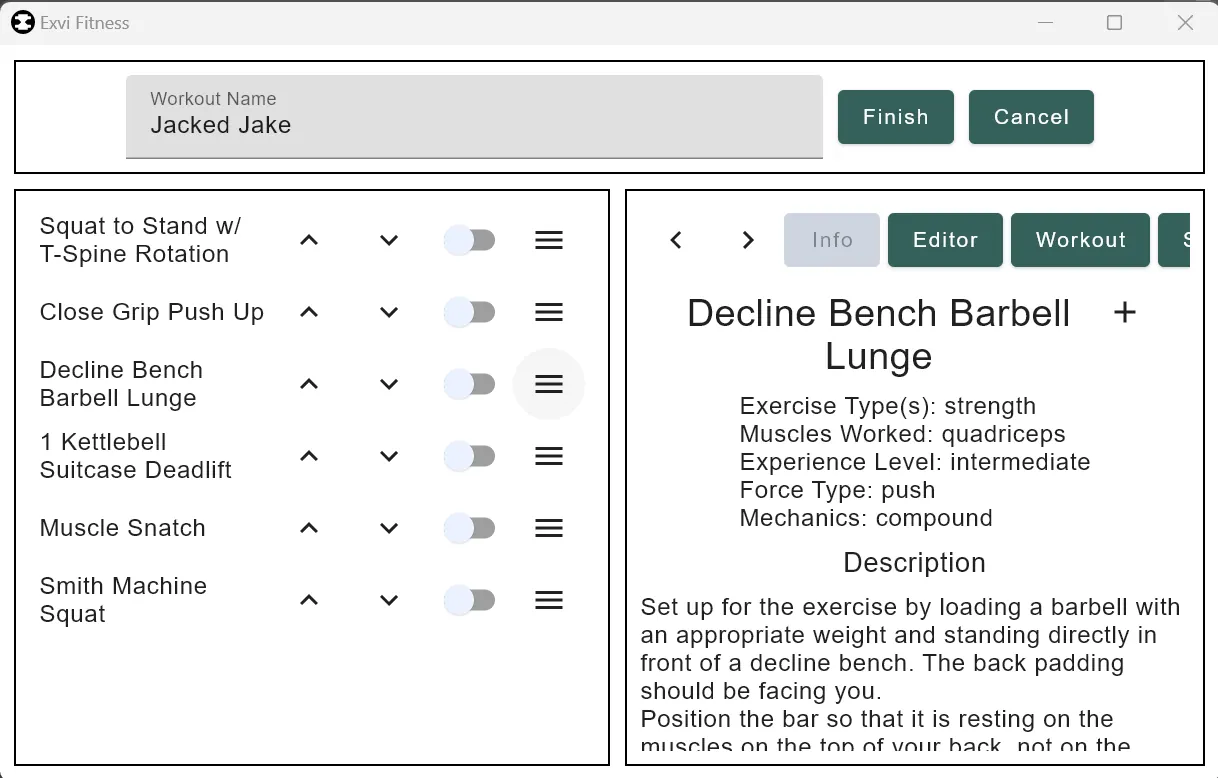Viewport: 1218px width, 778px height.
Task: Move Close Grip Push Up up one position
Action: click(309, 312)
